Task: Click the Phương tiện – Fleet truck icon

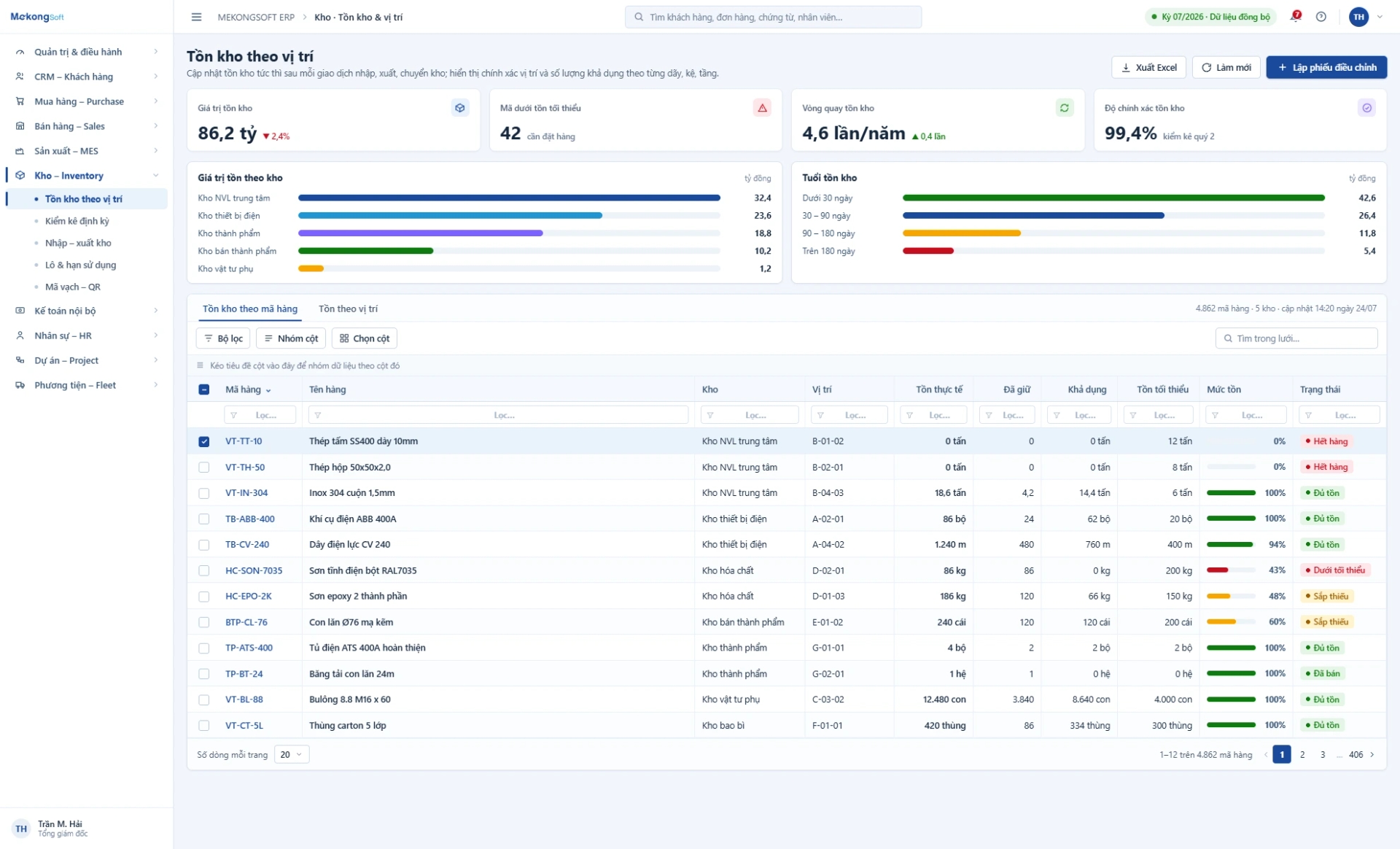Action: [x=20, y=385]
